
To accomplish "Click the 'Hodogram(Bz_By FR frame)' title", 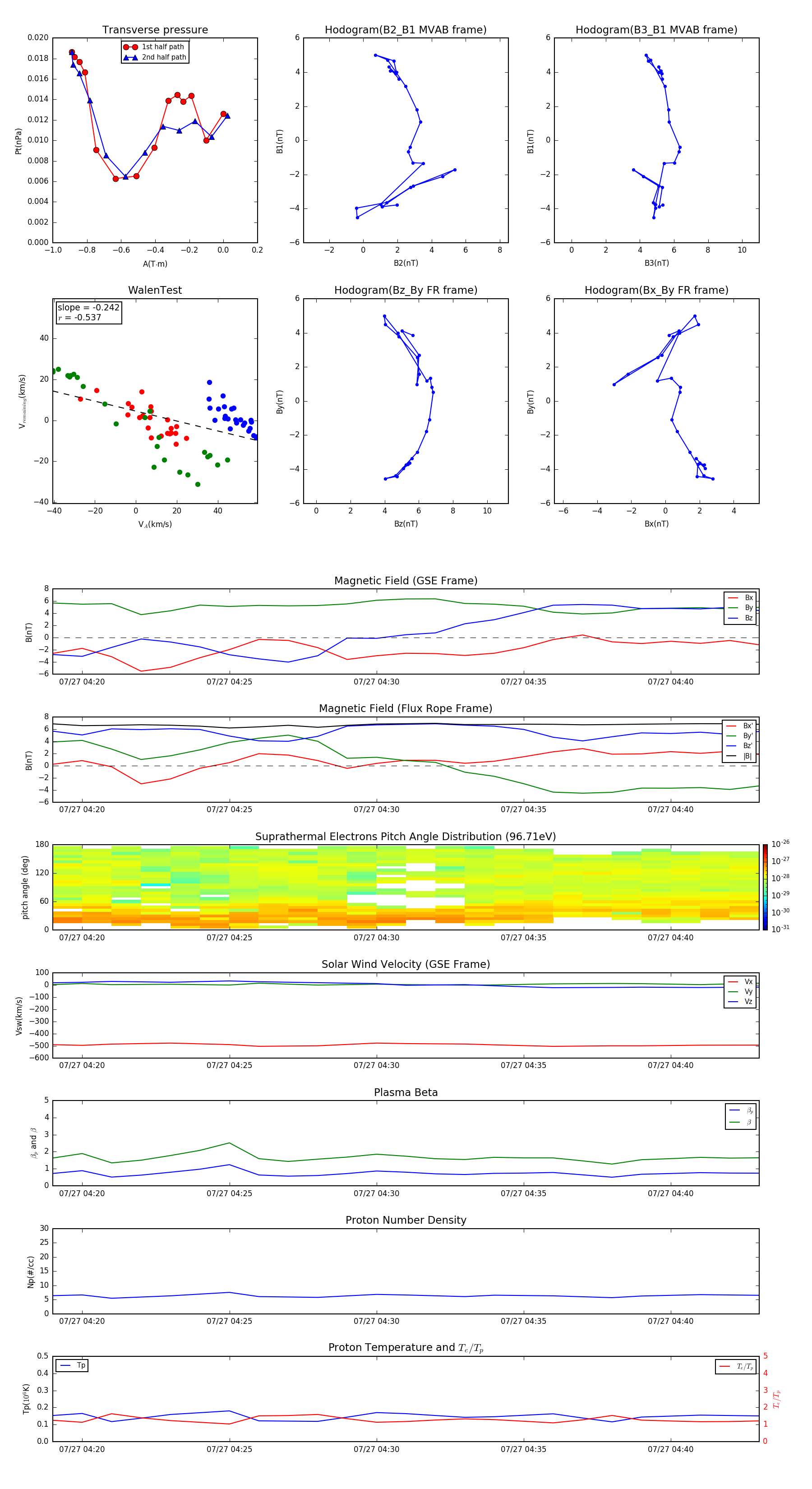I will (406, 290).
